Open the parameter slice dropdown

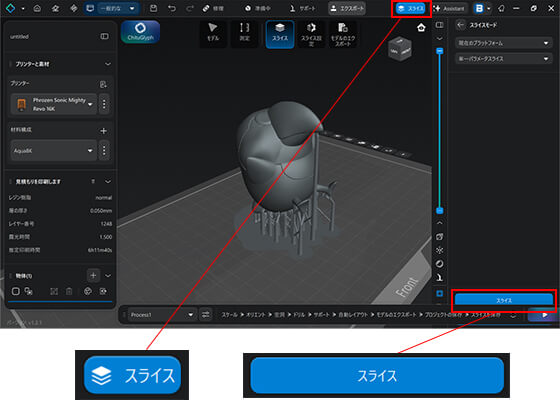tap(504, 59)
